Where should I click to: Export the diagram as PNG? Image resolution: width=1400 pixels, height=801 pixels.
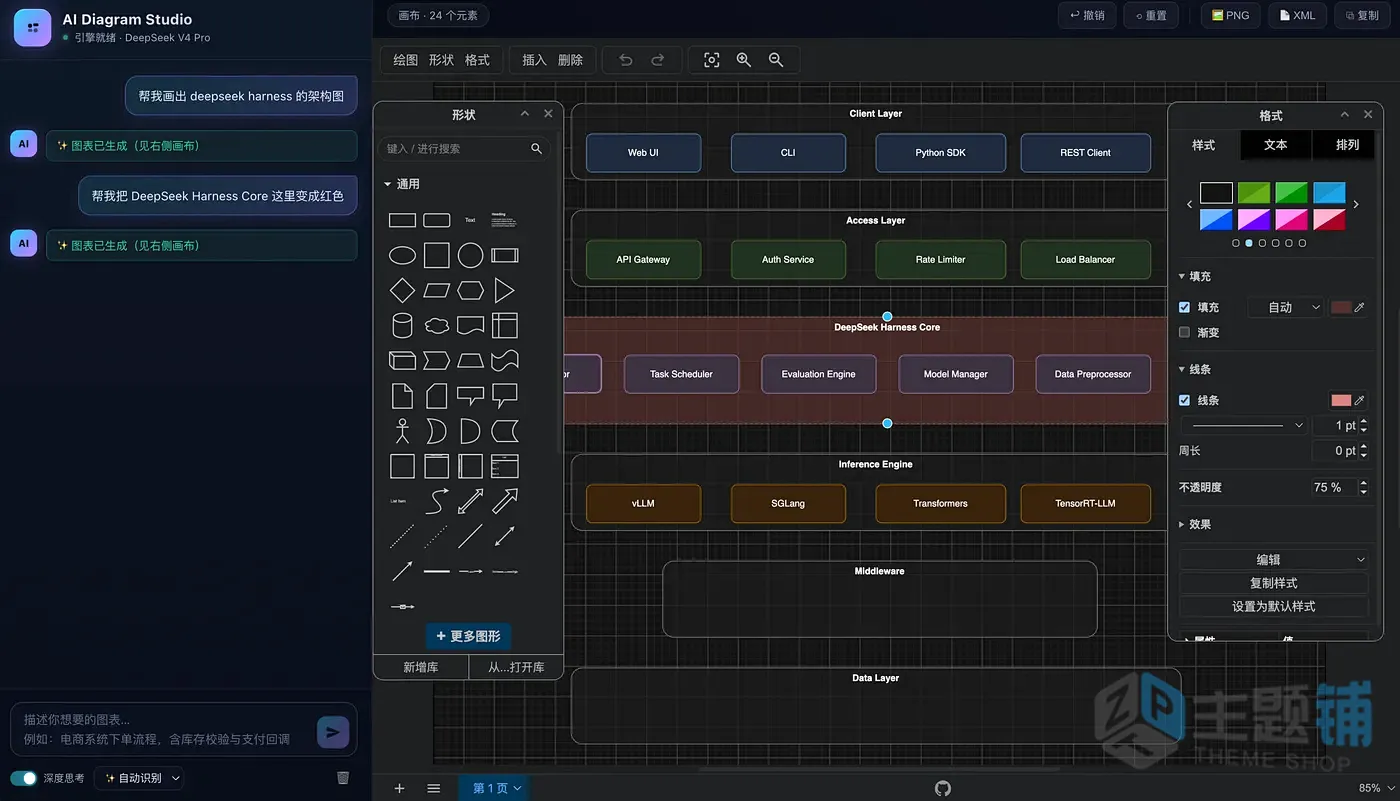1230,16
